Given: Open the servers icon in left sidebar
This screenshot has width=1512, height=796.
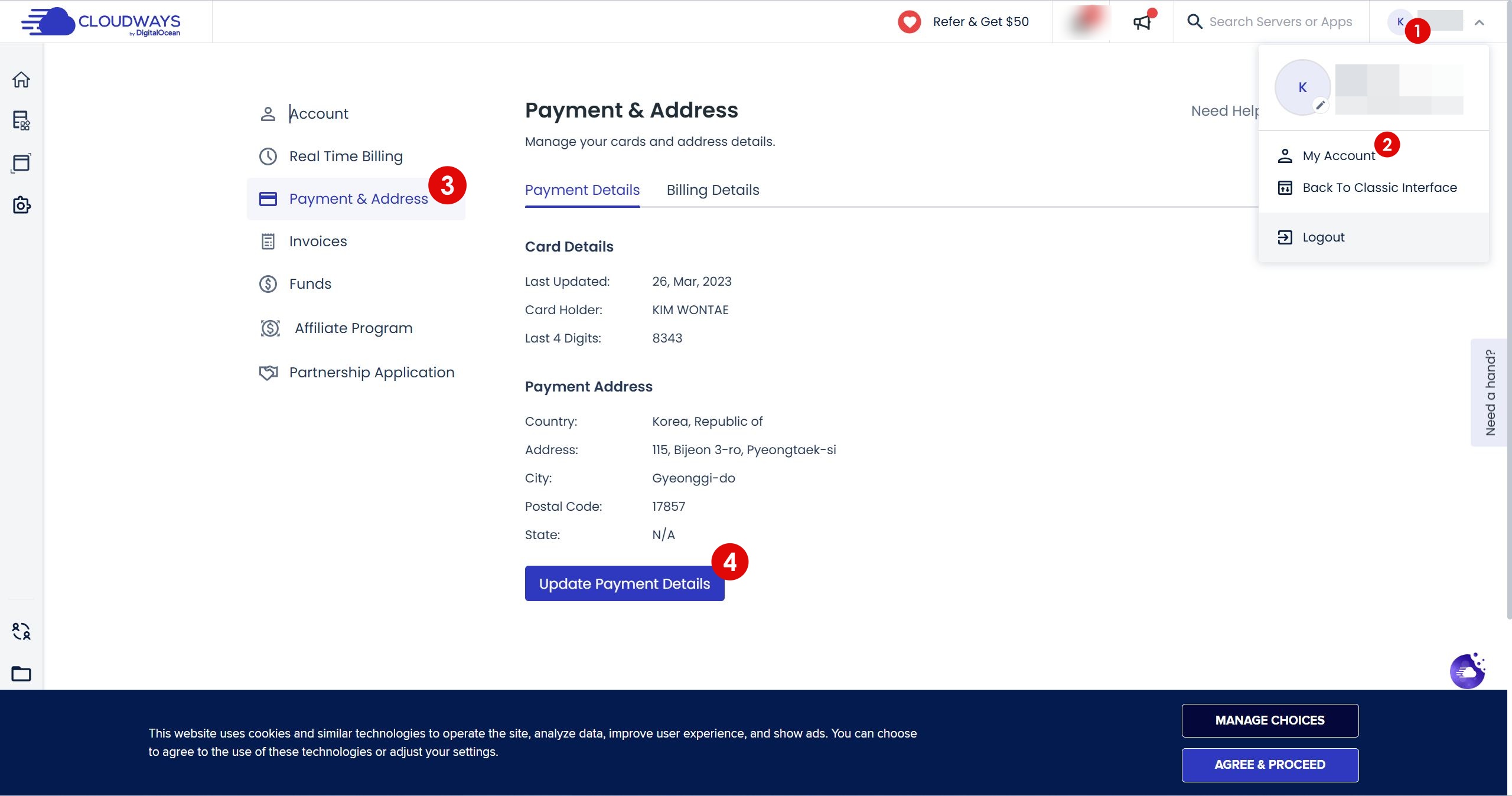Looking at the screenshot, I should point(21,120).
